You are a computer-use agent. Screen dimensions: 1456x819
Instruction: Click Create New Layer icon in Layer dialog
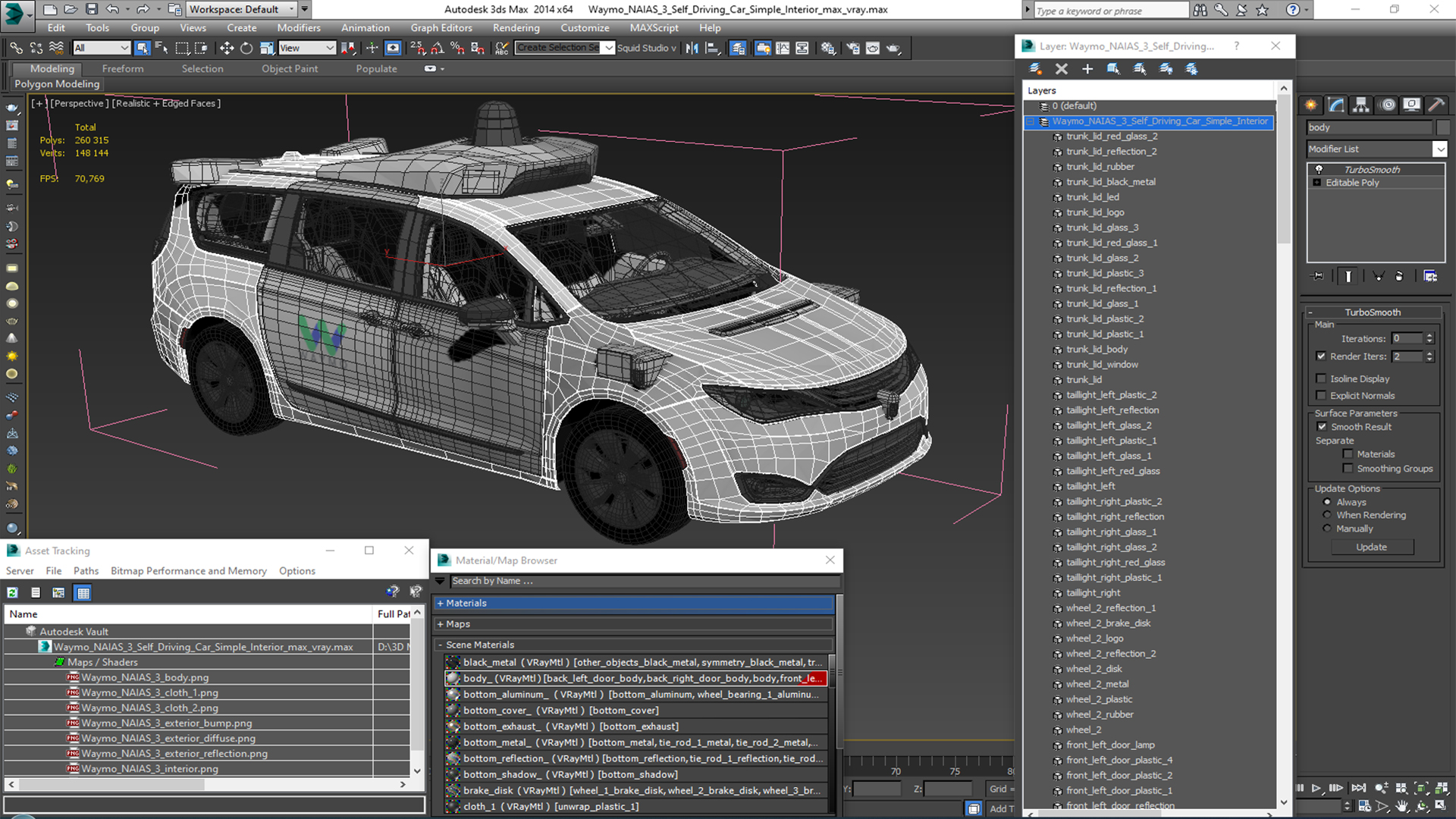point(1035,69)
